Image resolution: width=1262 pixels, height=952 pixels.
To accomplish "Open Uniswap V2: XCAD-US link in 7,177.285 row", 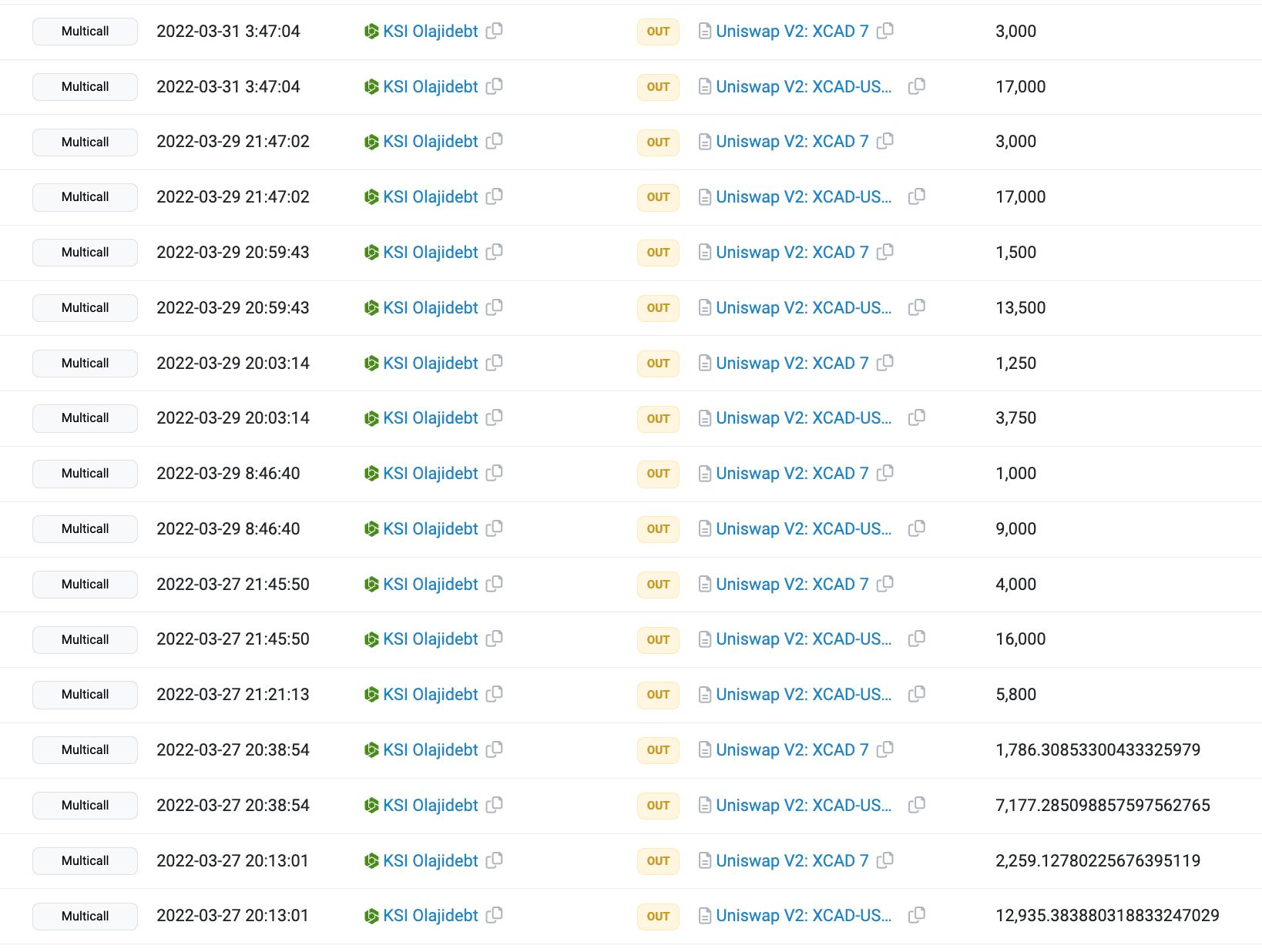I will [x=804, y=805].
